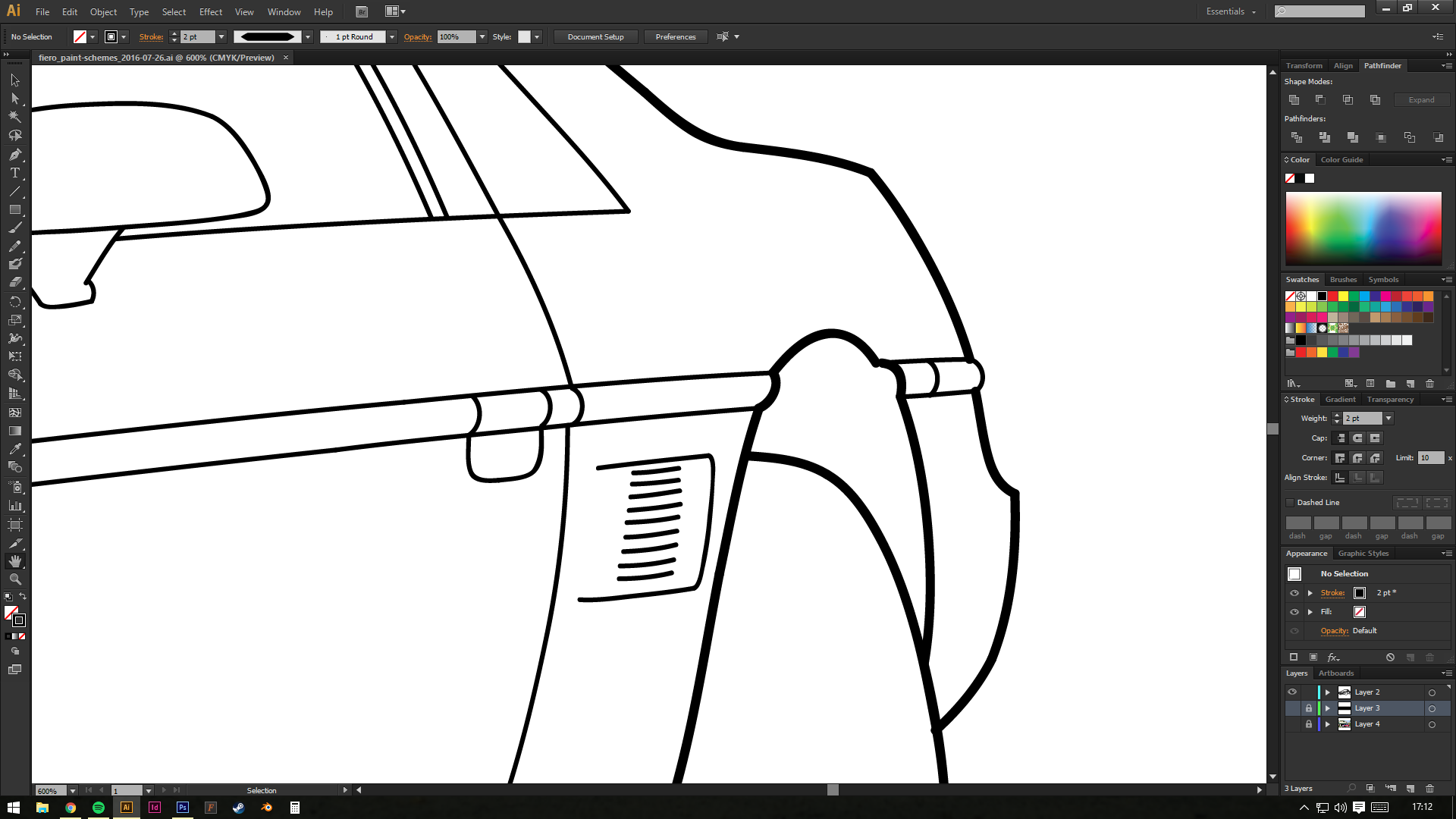This screenshot has height=819, width=1456.
Task: Select the Type tool
Action: tap(15, 173)
